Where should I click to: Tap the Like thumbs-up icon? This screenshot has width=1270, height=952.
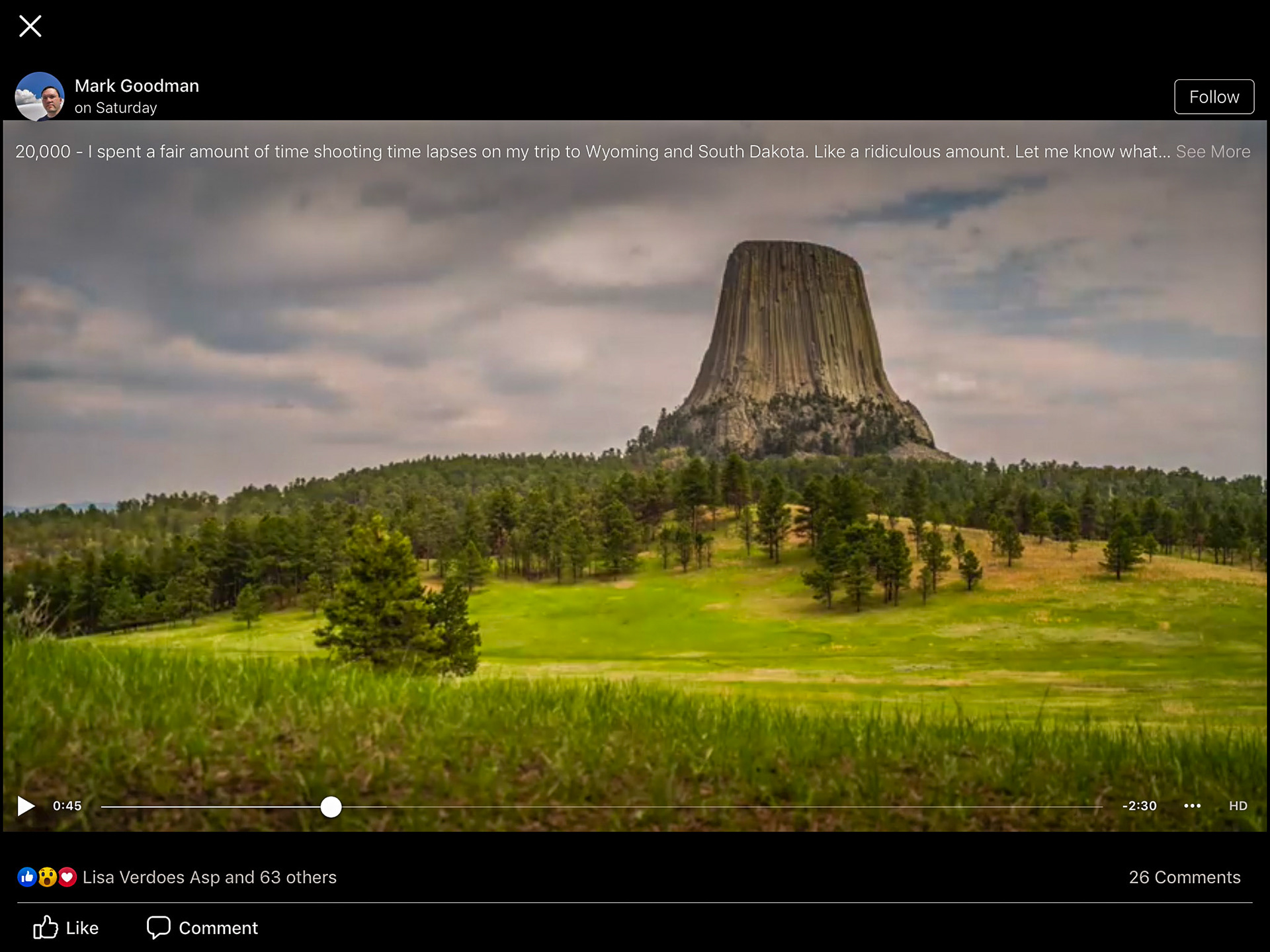(x=46, y=928)
